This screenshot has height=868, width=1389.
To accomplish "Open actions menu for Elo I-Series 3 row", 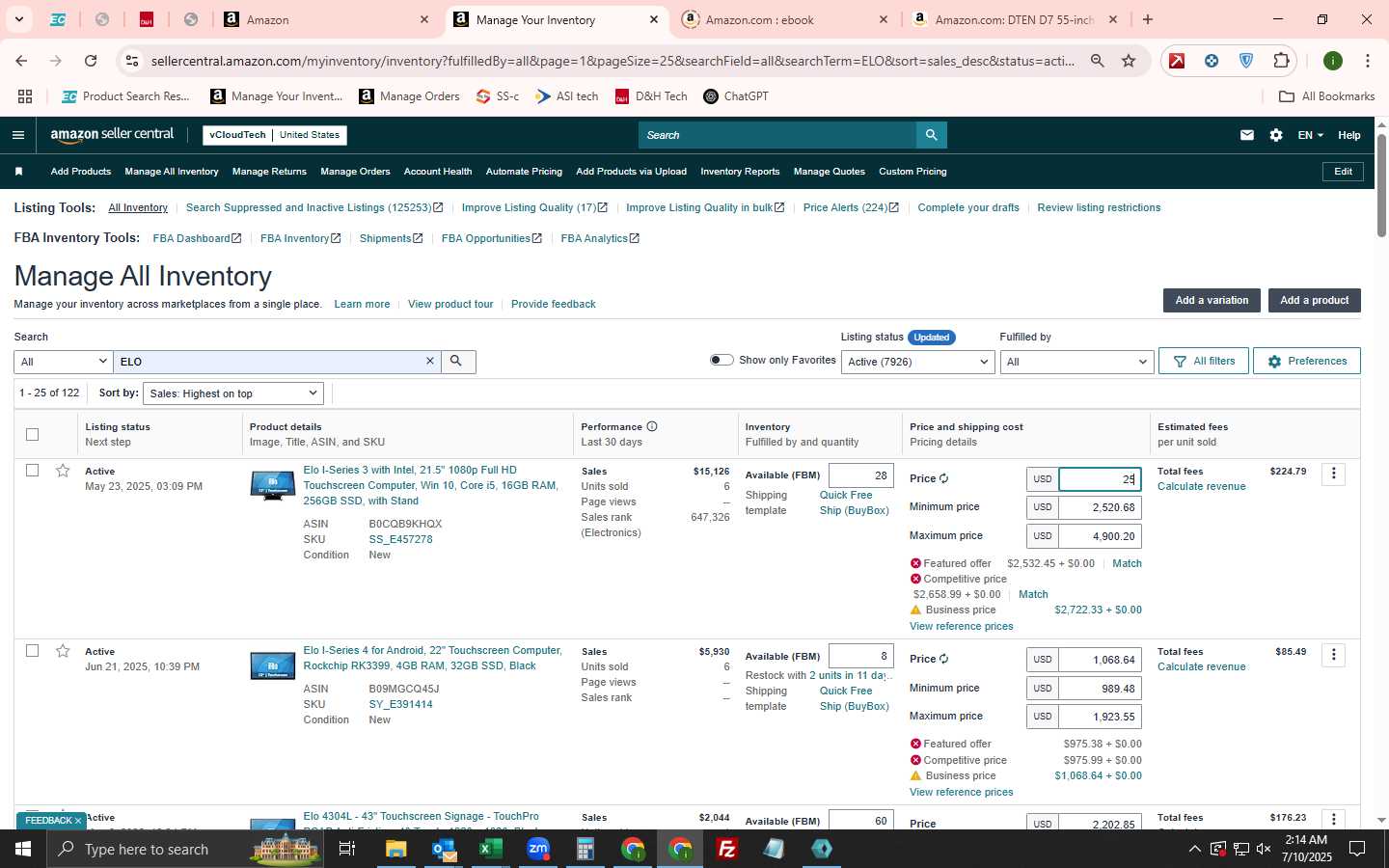I will (1334, 474).
